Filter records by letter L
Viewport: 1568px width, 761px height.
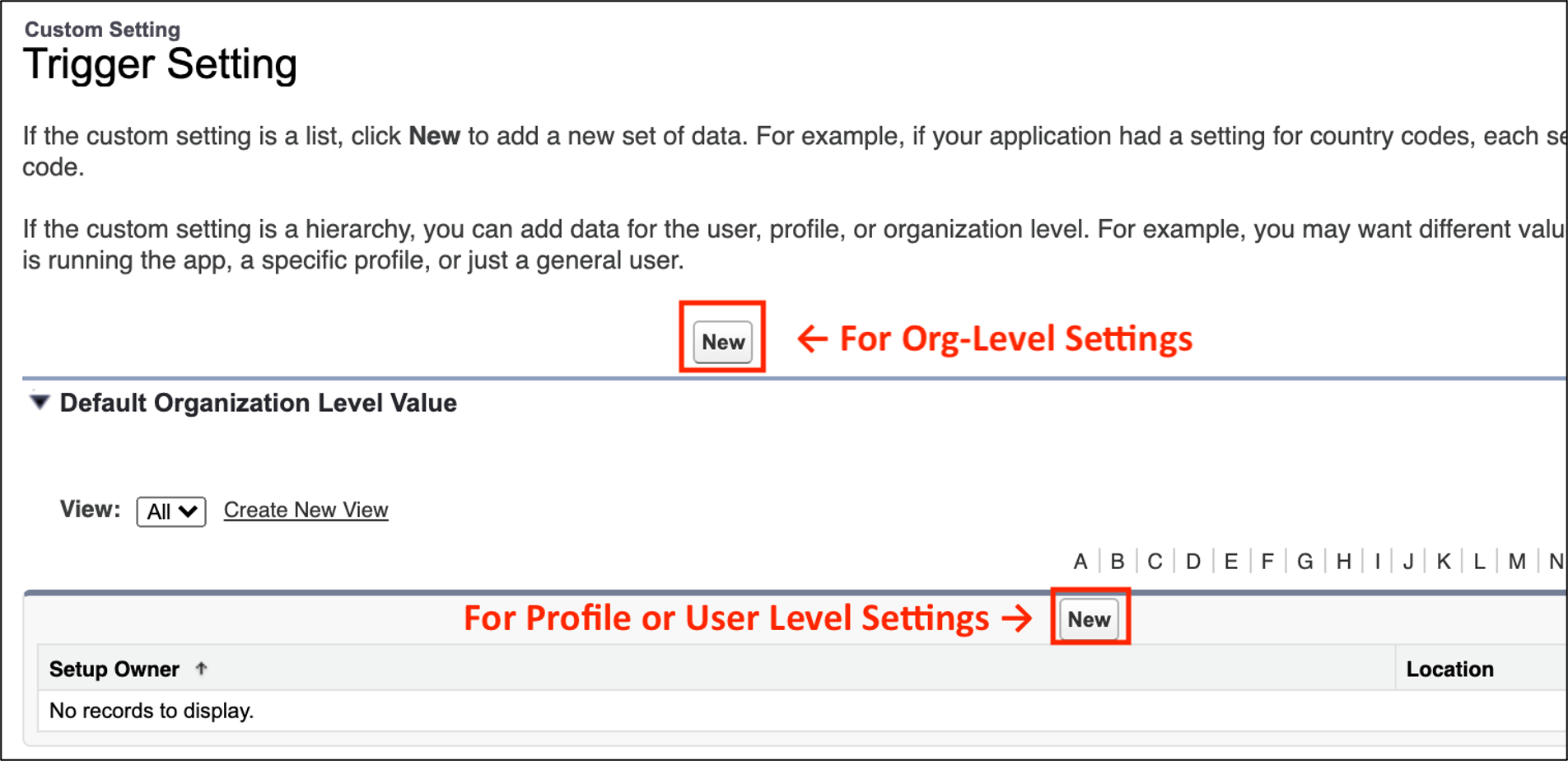click(x=1479, y=562)
